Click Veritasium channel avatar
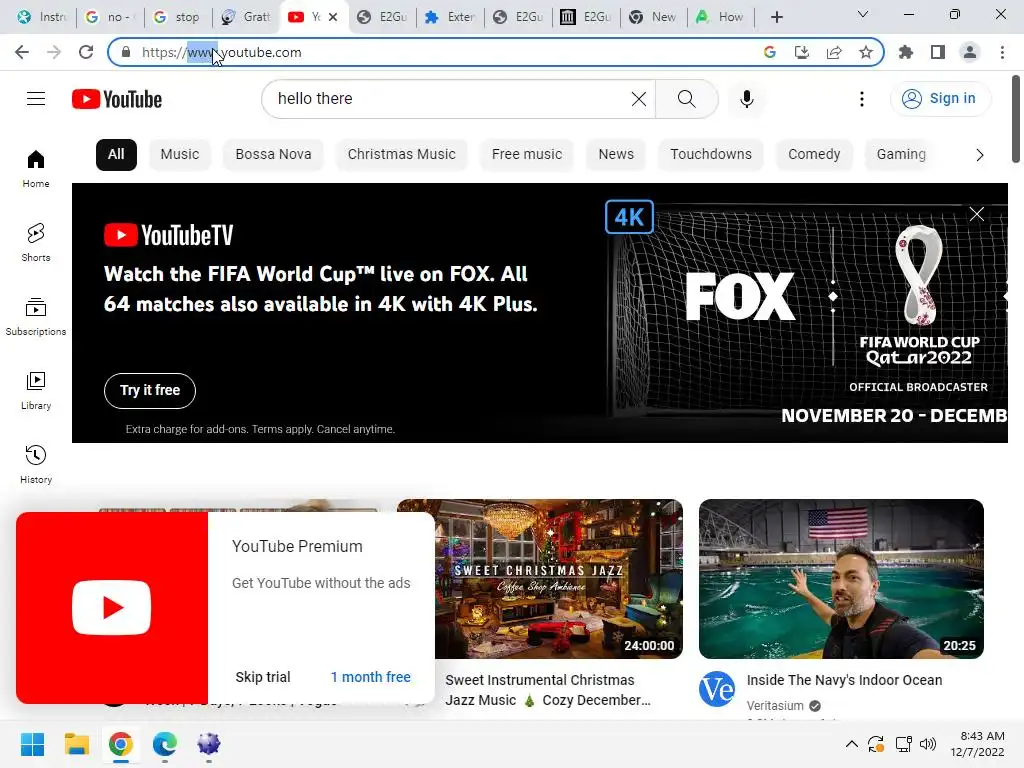The width and height of the screenshot is (1024, 768). pyautogui.click(x=716, y=689)
